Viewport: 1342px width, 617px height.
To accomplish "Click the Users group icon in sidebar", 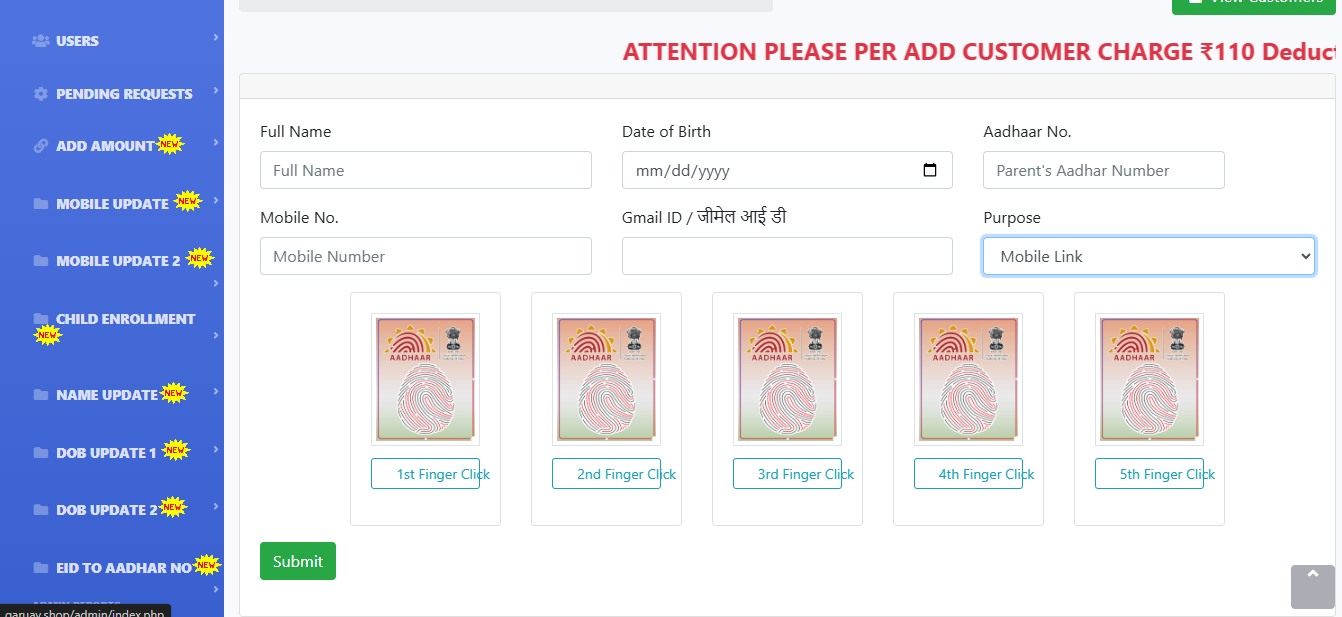I will (x=41, y=41).
